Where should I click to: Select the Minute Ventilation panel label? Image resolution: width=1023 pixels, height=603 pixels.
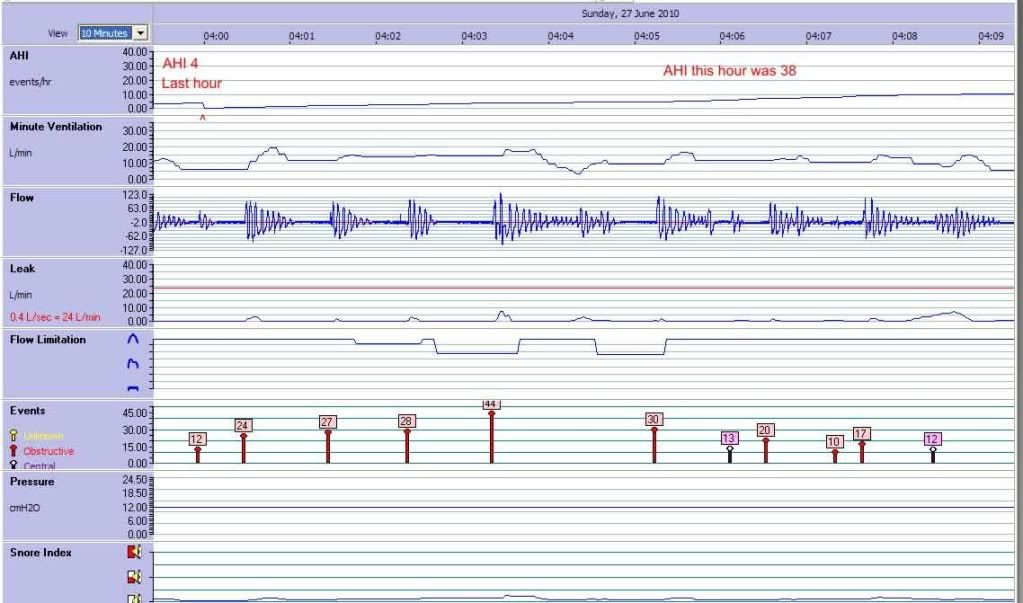(x=56, y=127)
